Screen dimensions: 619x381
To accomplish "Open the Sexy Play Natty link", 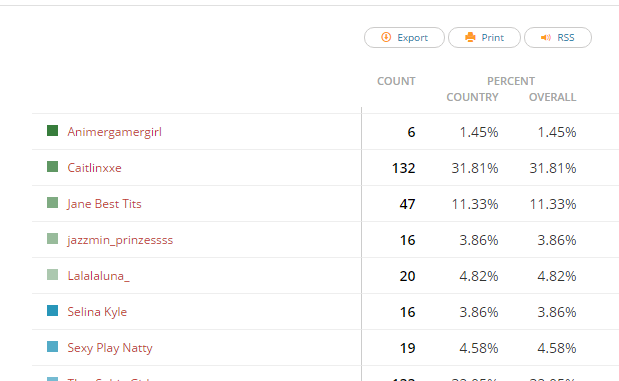I will pos(110,348).
